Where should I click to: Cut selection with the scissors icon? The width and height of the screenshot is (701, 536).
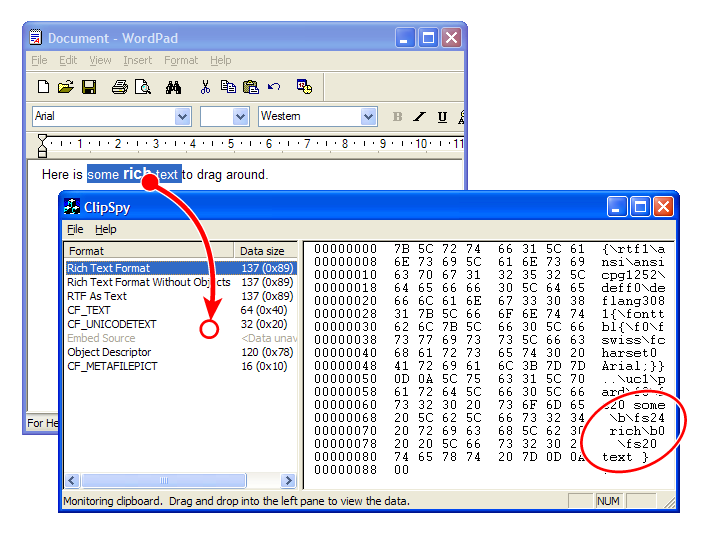click(x=205, y=87)
